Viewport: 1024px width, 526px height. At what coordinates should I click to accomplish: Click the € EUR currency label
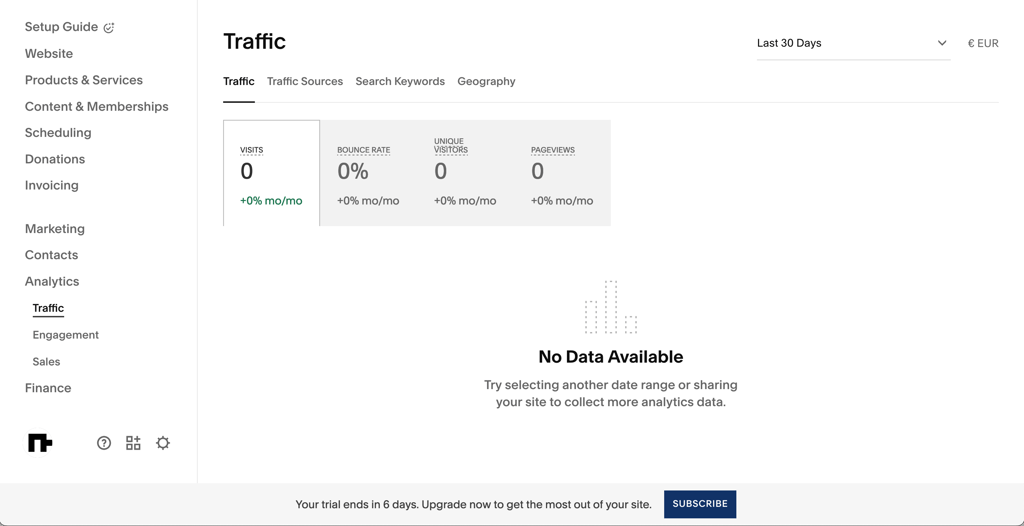983,44
